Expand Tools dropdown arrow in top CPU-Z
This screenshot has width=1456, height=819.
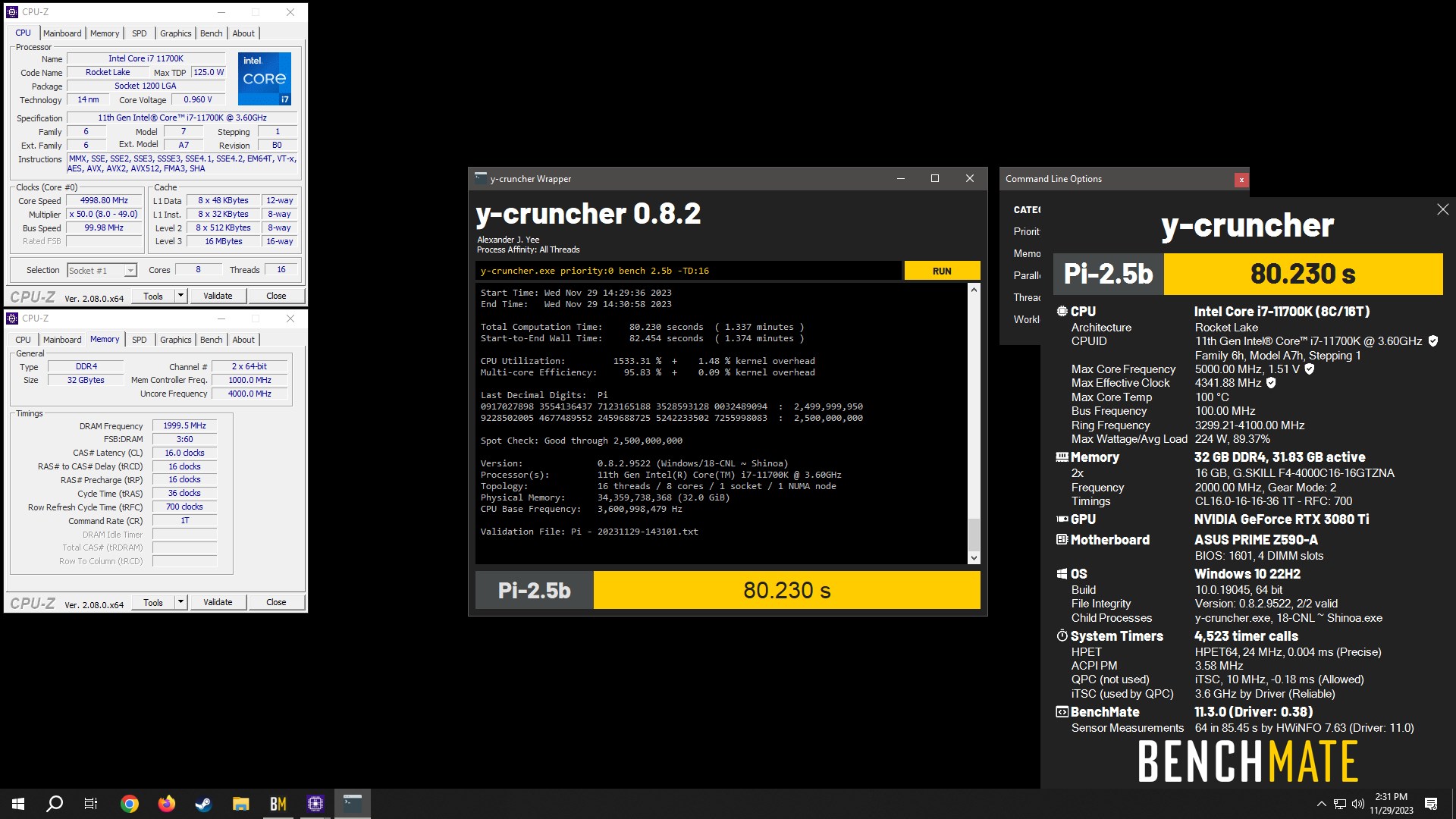tap(180, 296)
